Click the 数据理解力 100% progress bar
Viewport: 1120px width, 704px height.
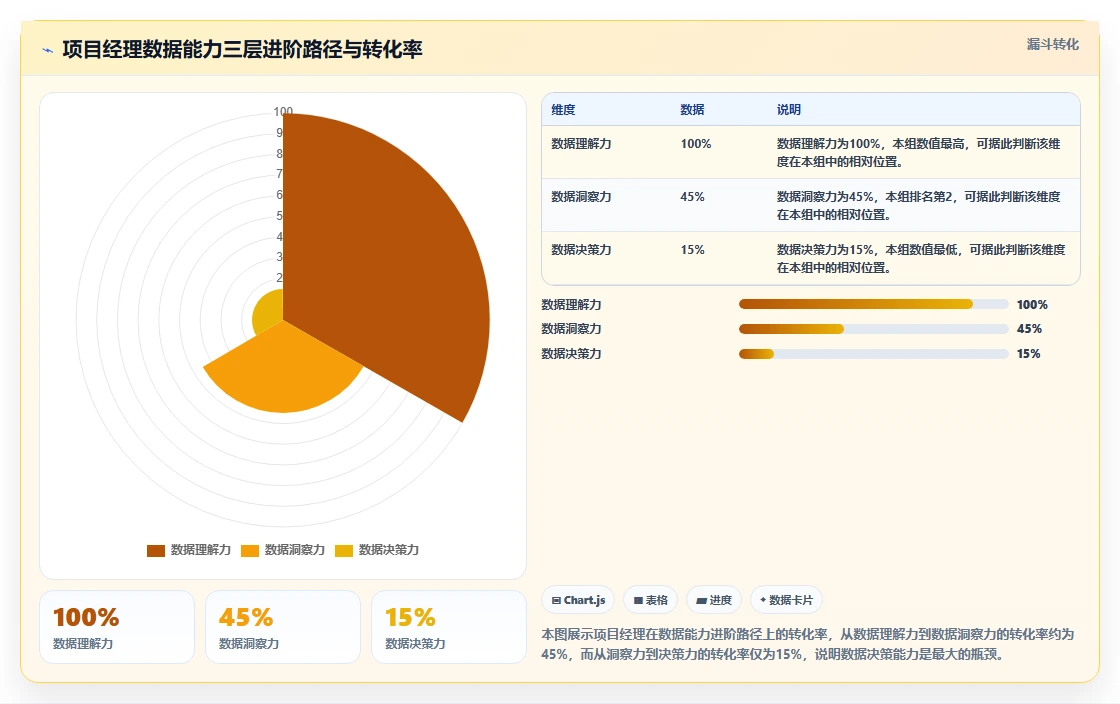pos(874,304)
